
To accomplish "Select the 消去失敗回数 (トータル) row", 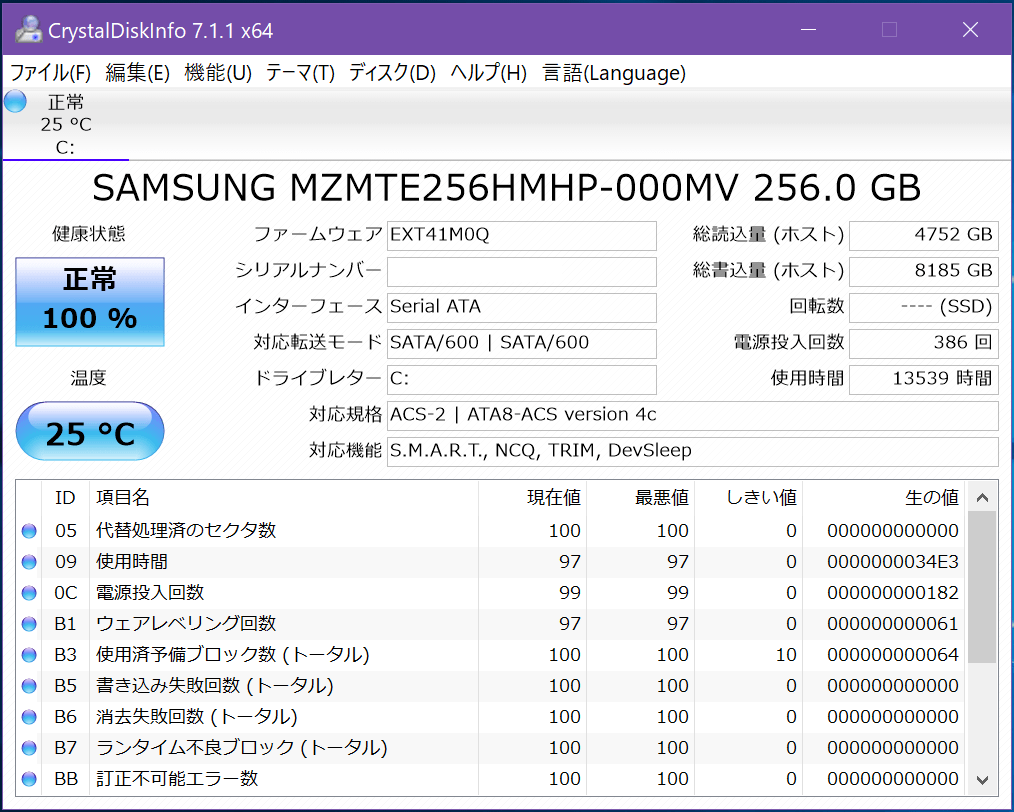I will coord(491,717).
